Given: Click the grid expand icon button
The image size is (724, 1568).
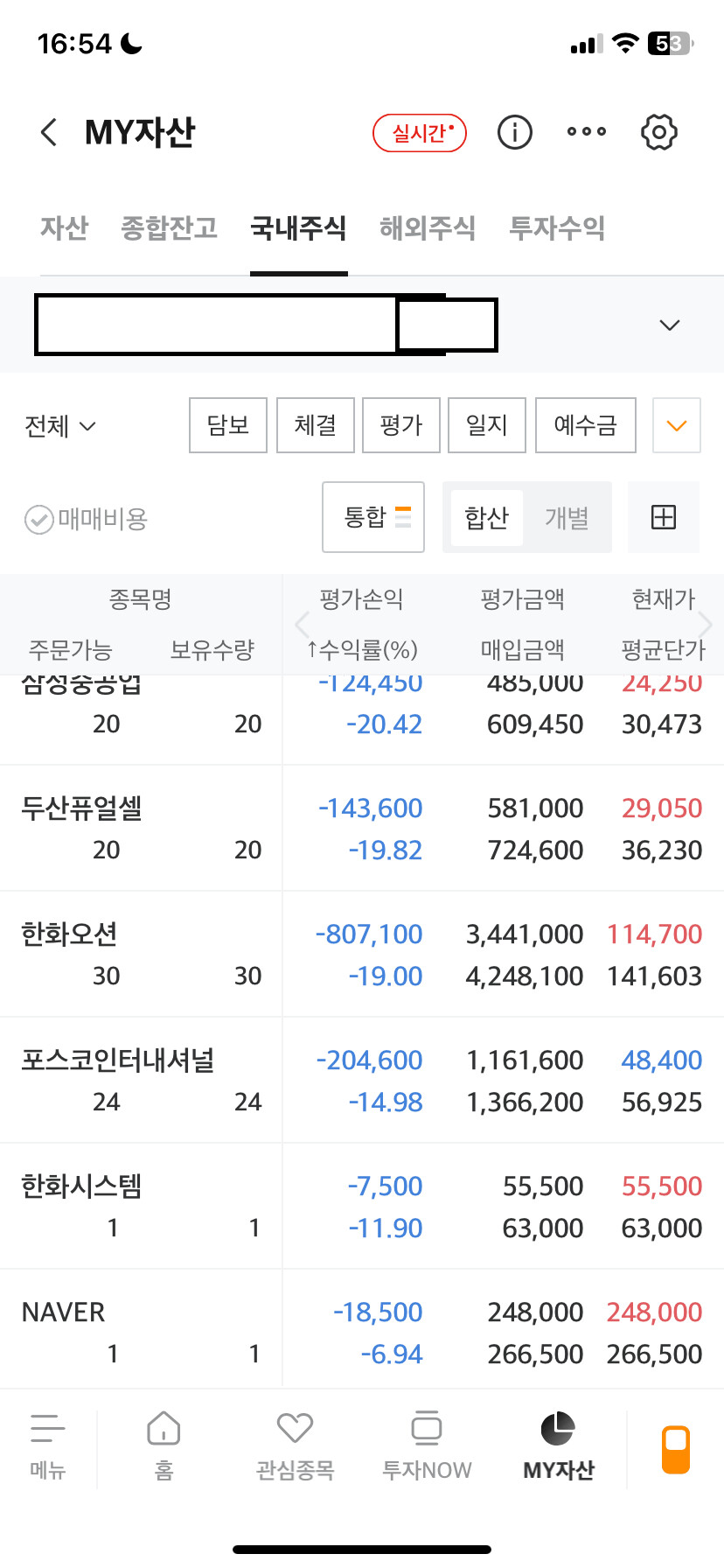Looking at the screenshot, I should click(x=664, y=517).
